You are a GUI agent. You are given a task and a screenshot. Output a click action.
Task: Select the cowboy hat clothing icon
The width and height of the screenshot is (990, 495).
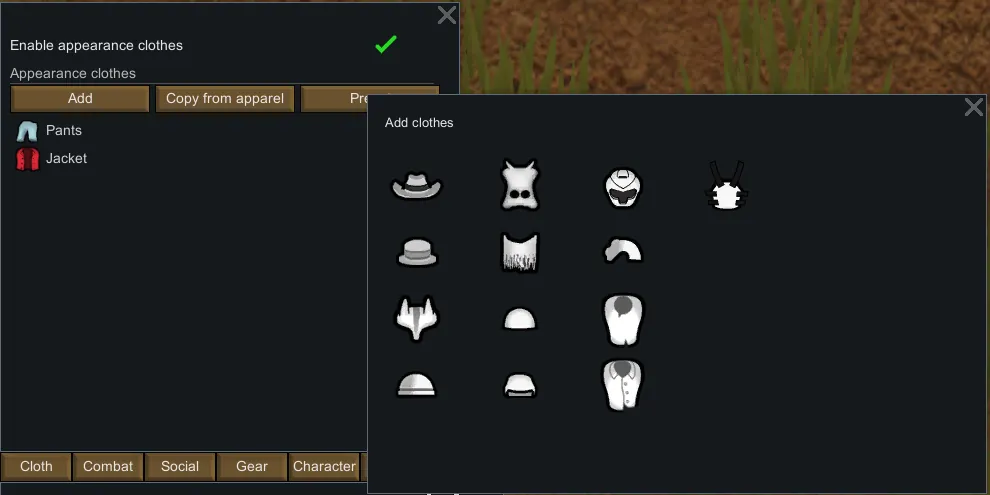[x=417, y=185]
